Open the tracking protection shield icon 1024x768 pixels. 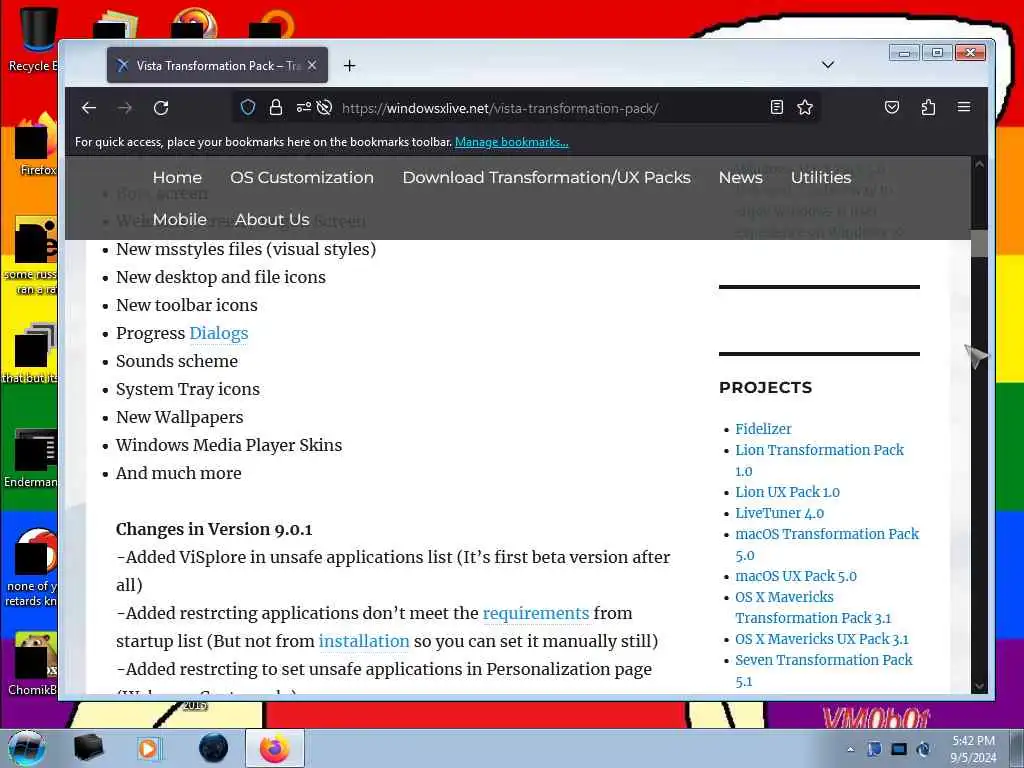248,107
